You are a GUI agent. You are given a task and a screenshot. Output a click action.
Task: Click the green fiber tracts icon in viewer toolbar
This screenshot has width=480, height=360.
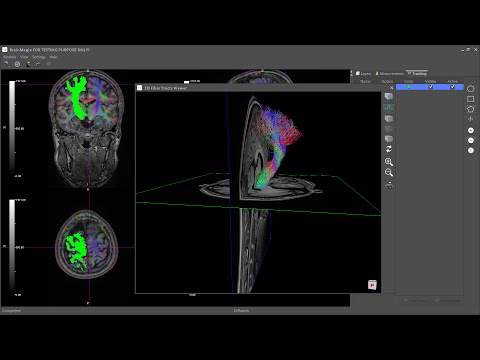(389, 108)
